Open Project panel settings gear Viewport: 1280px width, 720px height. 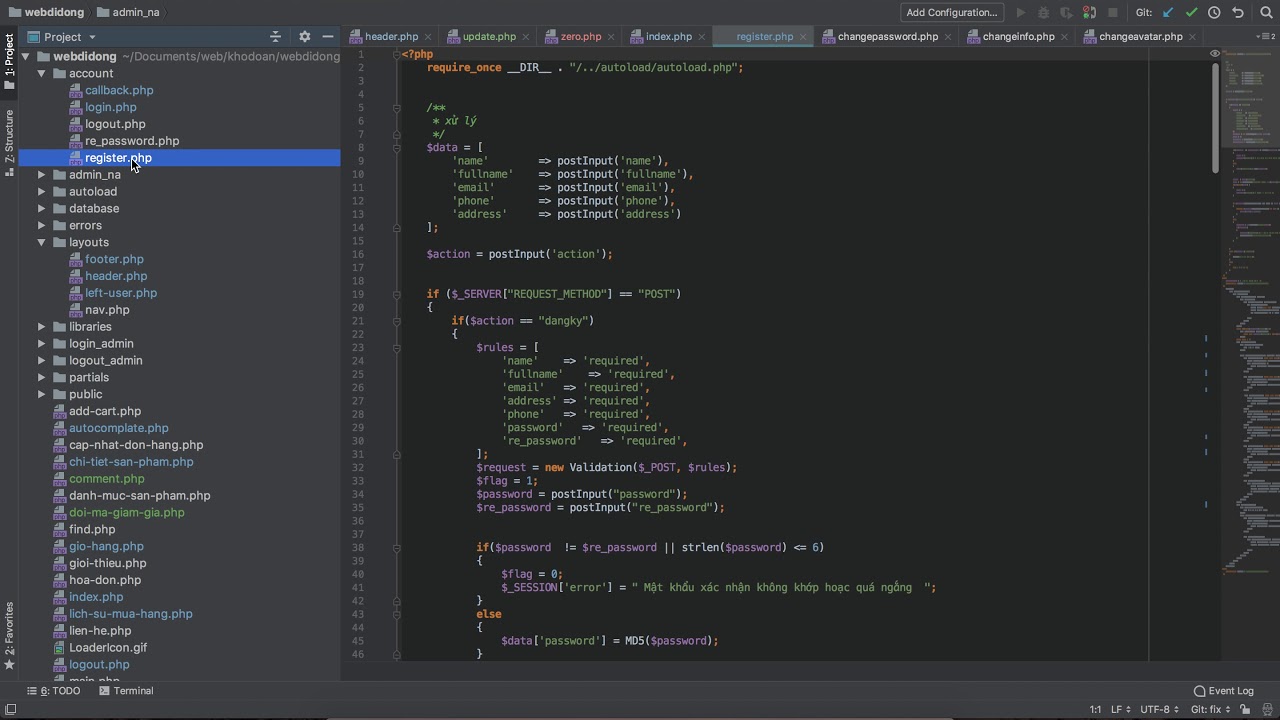point(305,37)
